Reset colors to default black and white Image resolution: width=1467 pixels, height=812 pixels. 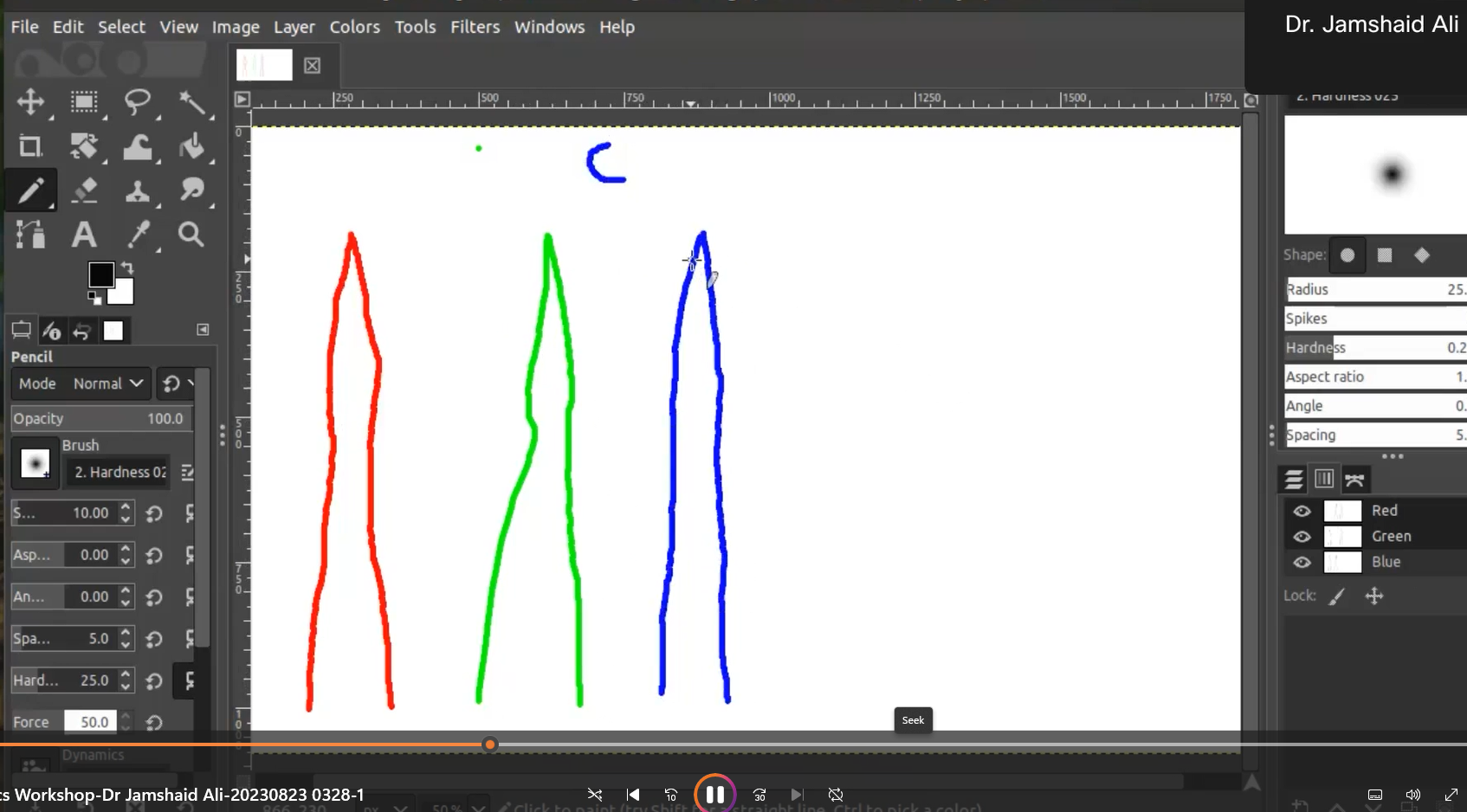tap(94, 298)
